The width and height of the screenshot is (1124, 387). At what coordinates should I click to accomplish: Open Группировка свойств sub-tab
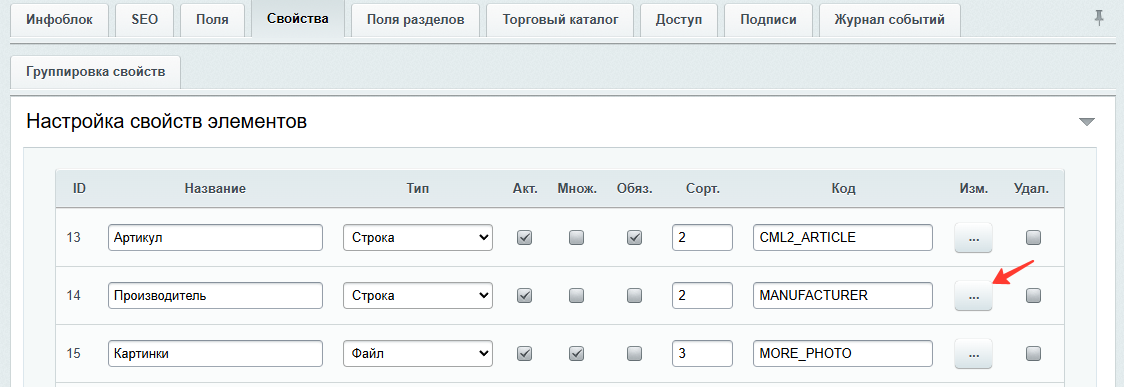coord(95,72)
